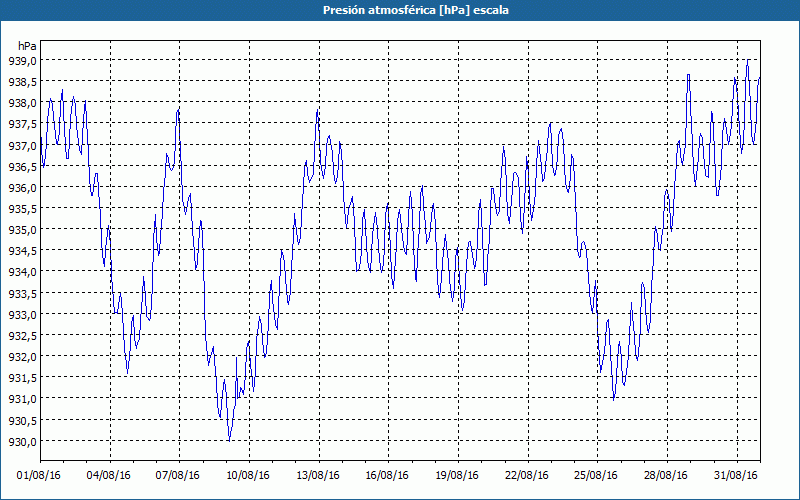Click the 13/08/16 date label
This screenshot has height=500, width=800.
tap(318, 475)
